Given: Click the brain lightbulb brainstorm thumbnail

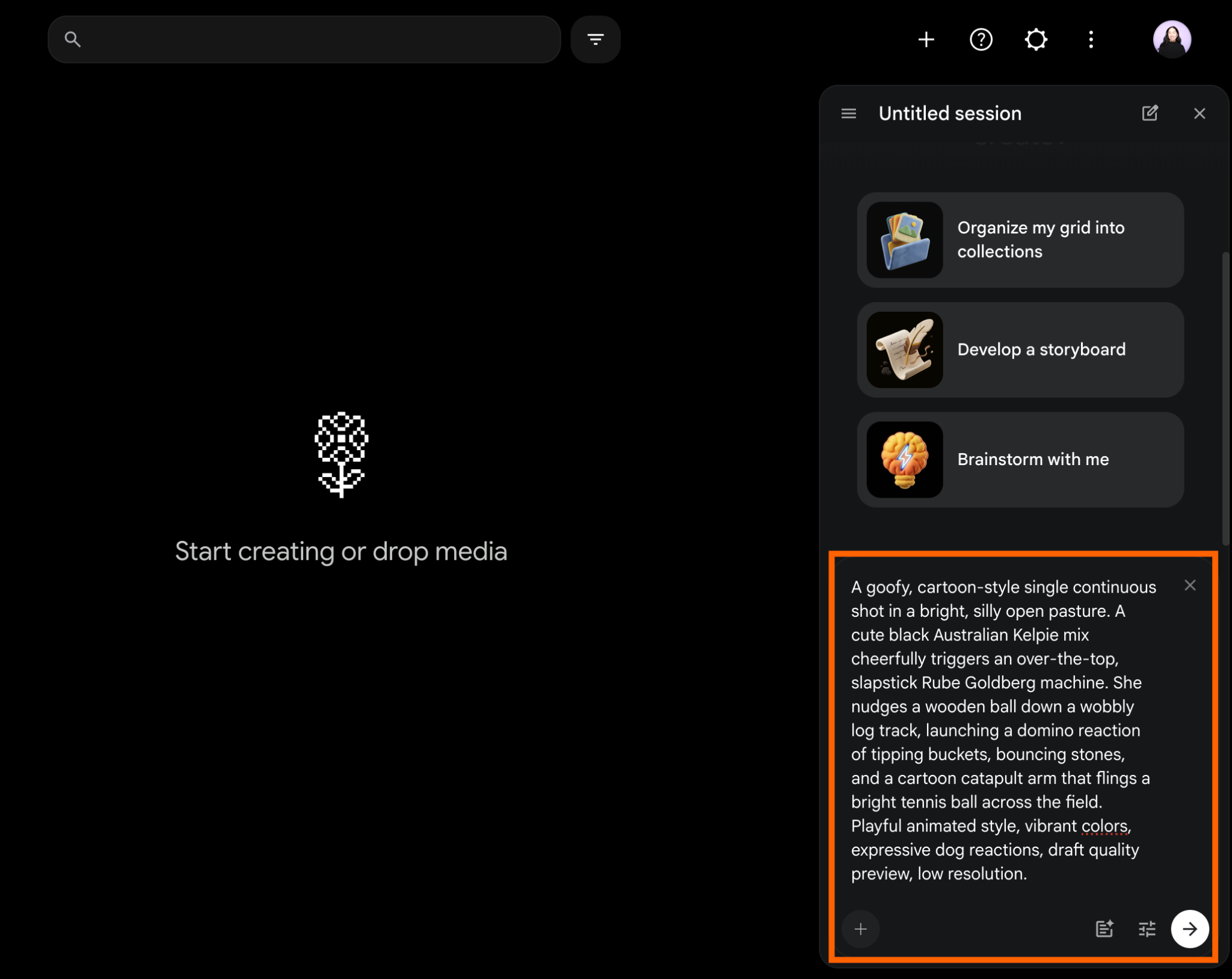Looking at the screenshot, I should click(905, 460).
